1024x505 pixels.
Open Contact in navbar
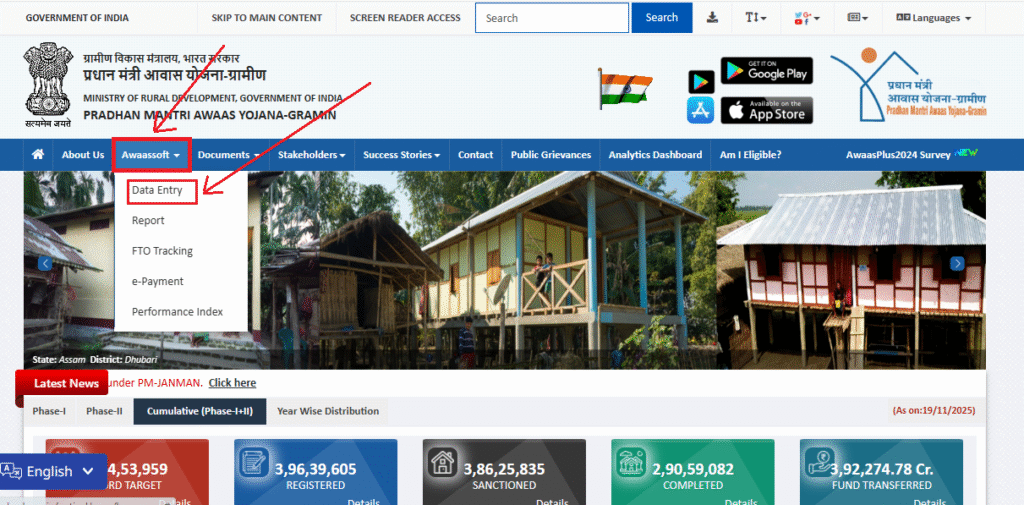click(x=475, y=155)
